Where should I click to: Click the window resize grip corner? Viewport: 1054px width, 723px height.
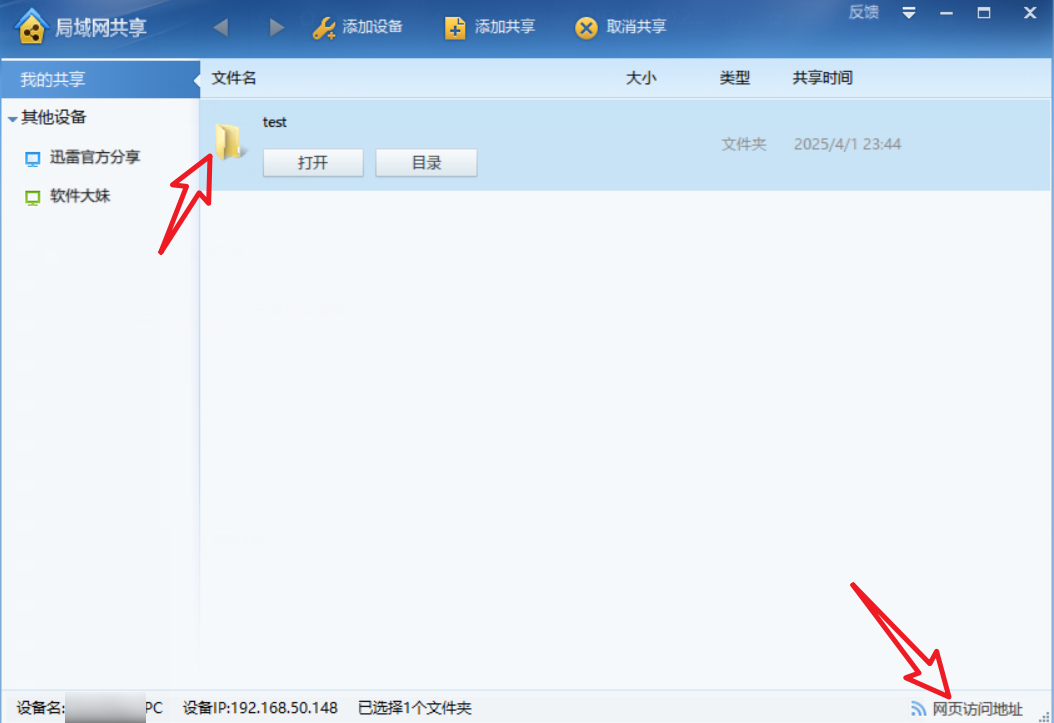click(1045, 717)
